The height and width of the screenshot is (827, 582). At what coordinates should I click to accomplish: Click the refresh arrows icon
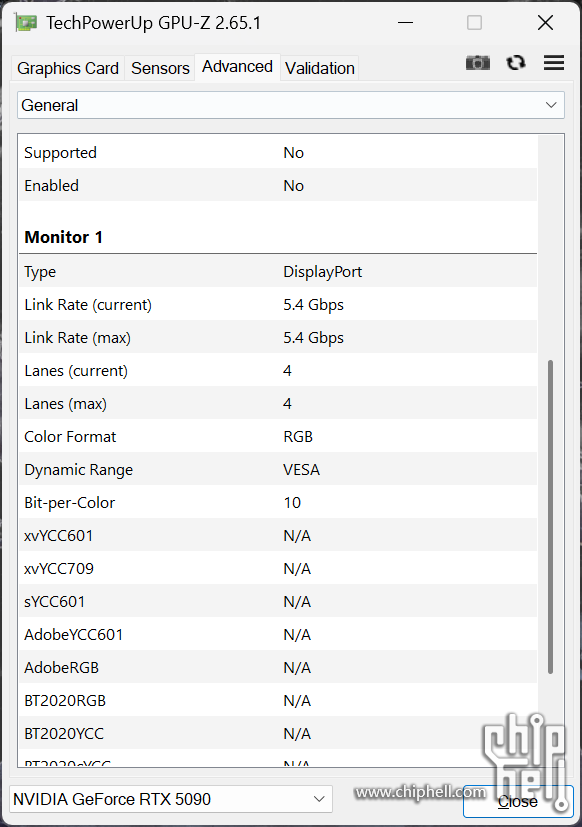[516, 63]
